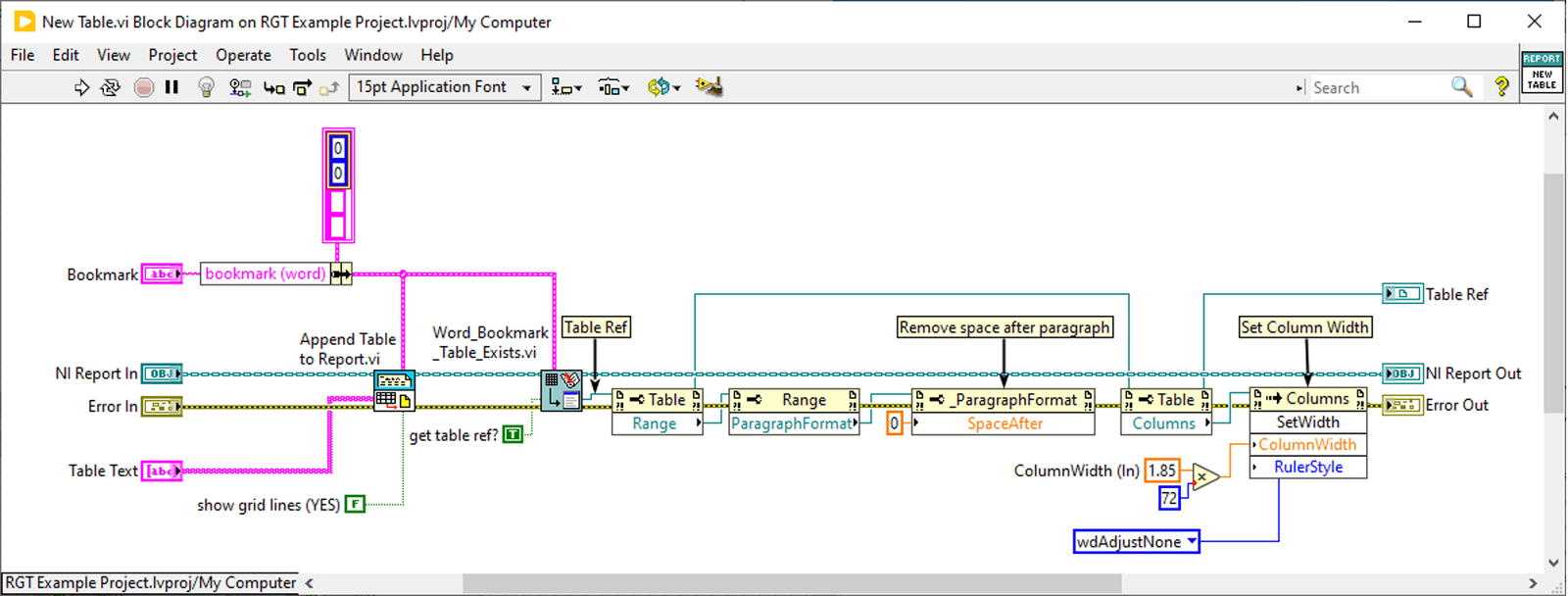The image size is (1568, 596).
Task: Open the Edit menu
Action: (66, 55)
